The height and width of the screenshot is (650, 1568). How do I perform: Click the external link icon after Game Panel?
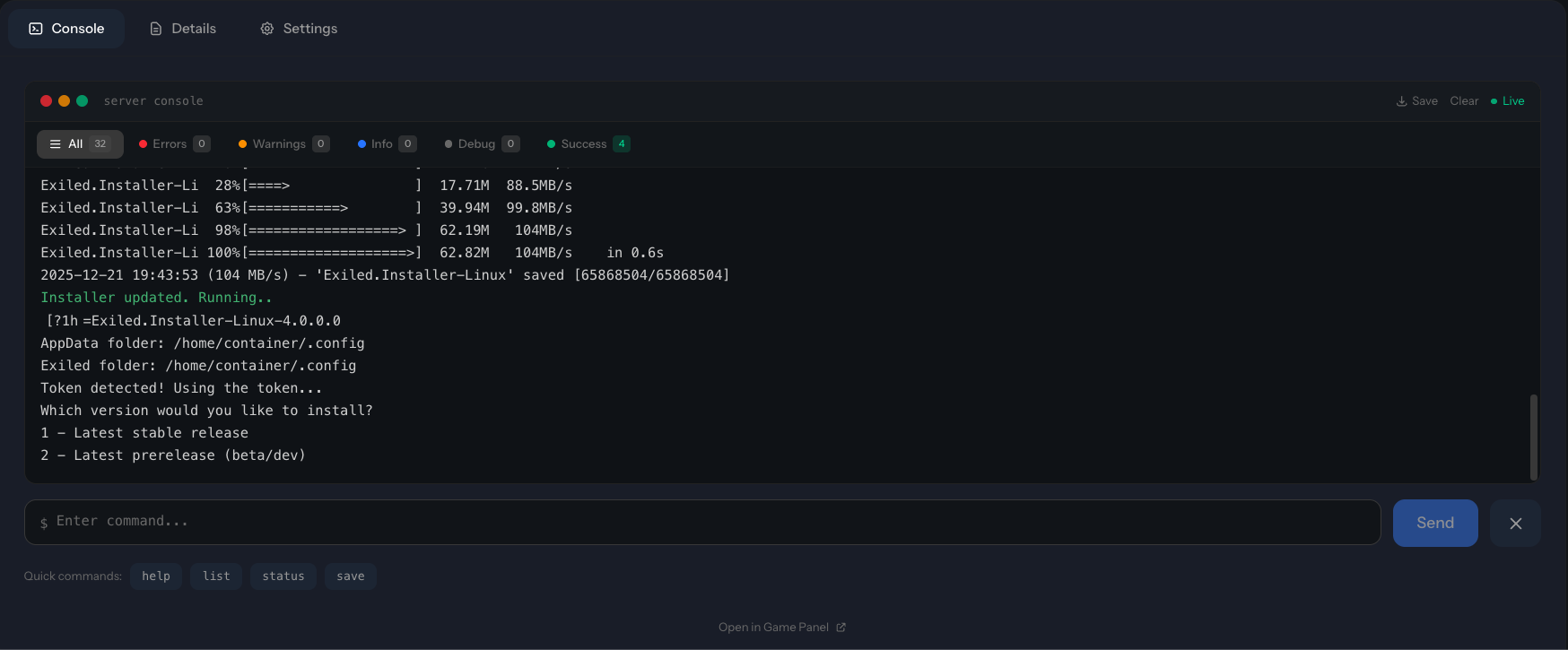841,628
